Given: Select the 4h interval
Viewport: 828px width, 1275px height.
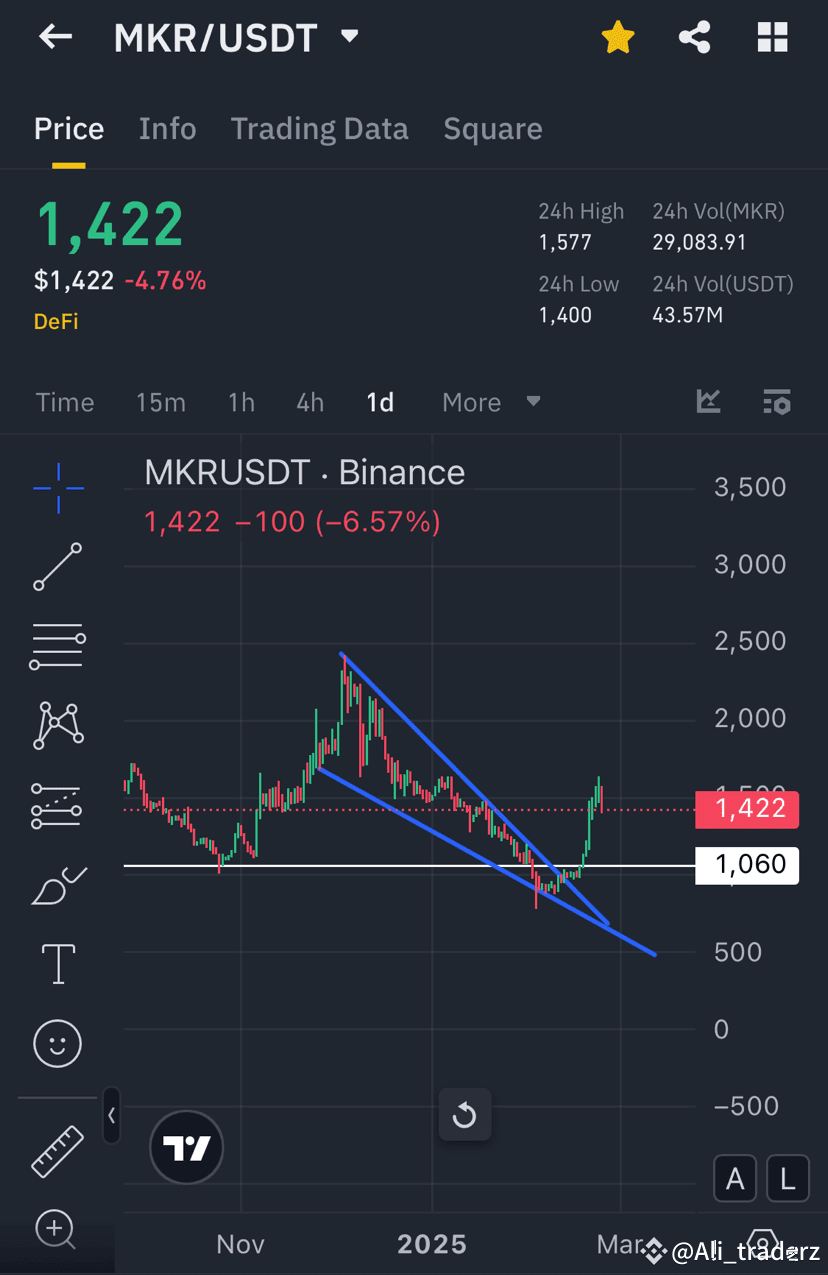Looking at the screenshot, I should pyautogui.click(x=310, y=402).
